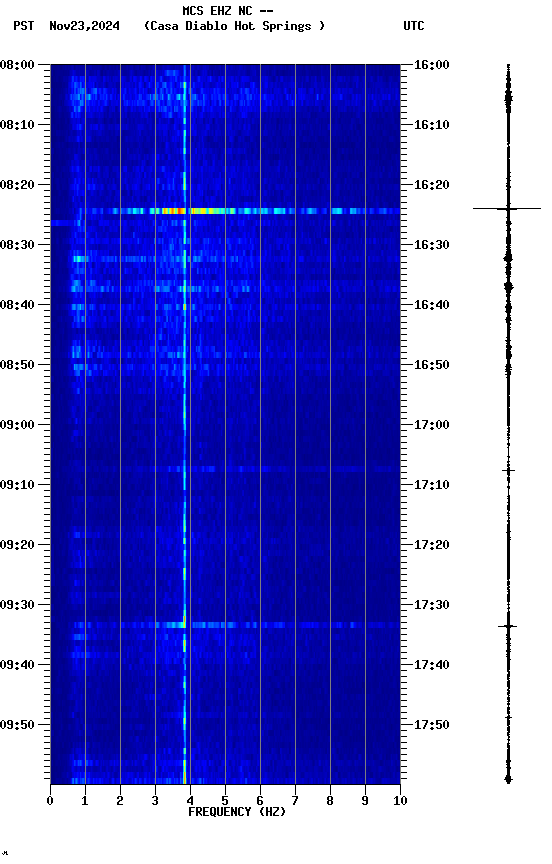Click frequency axis tick label 6
The height and width of the screenshot is (864, 552).
pyautogui.click(x=260, y=801)
